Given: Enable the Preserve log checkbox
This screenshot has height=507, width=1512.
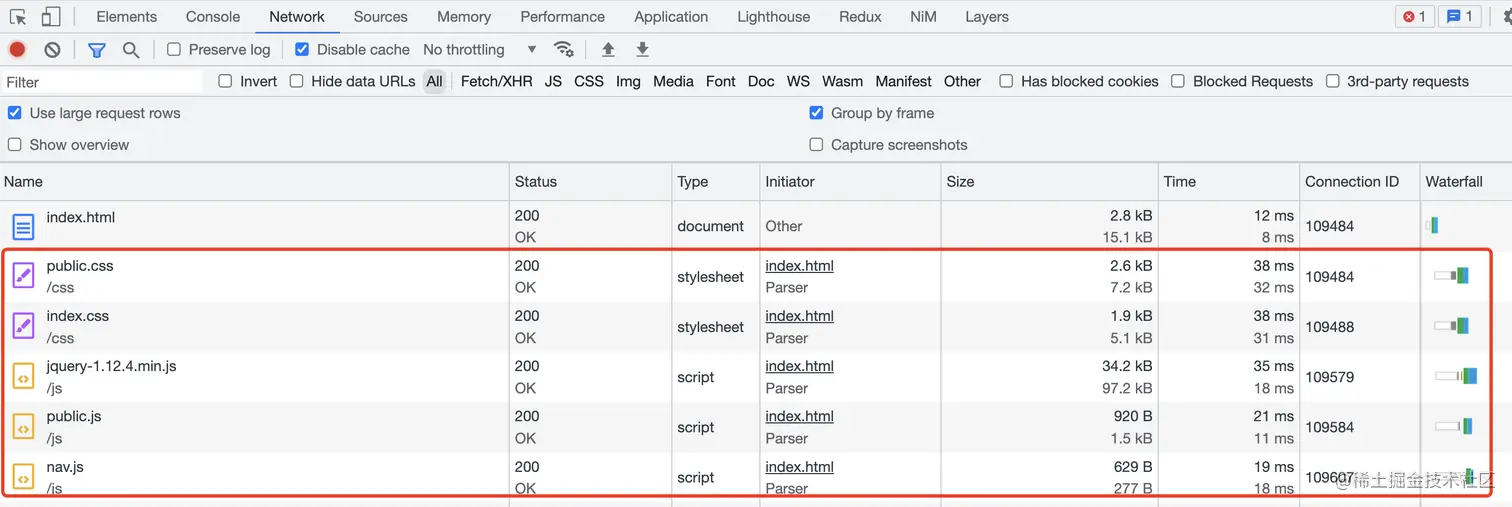Looking at the screenshot, I should pyautogui.click(x=174, y=49).
